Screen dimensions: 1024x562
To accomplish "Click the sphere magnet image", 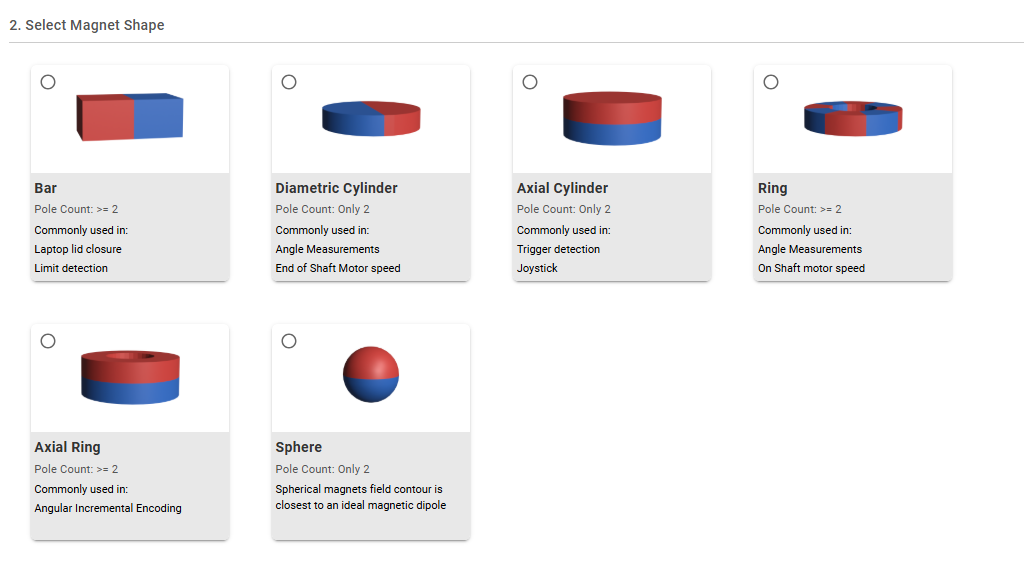I will click(x=371, y=374).
